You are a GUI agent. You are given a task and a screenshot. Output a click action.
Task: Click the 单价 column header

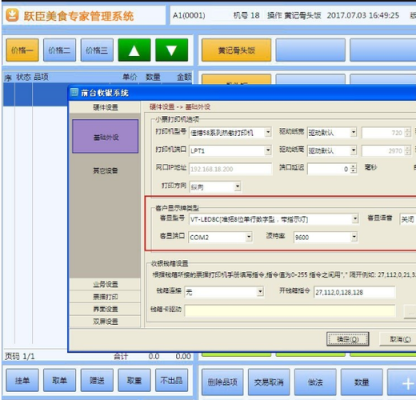pos(130,77)
